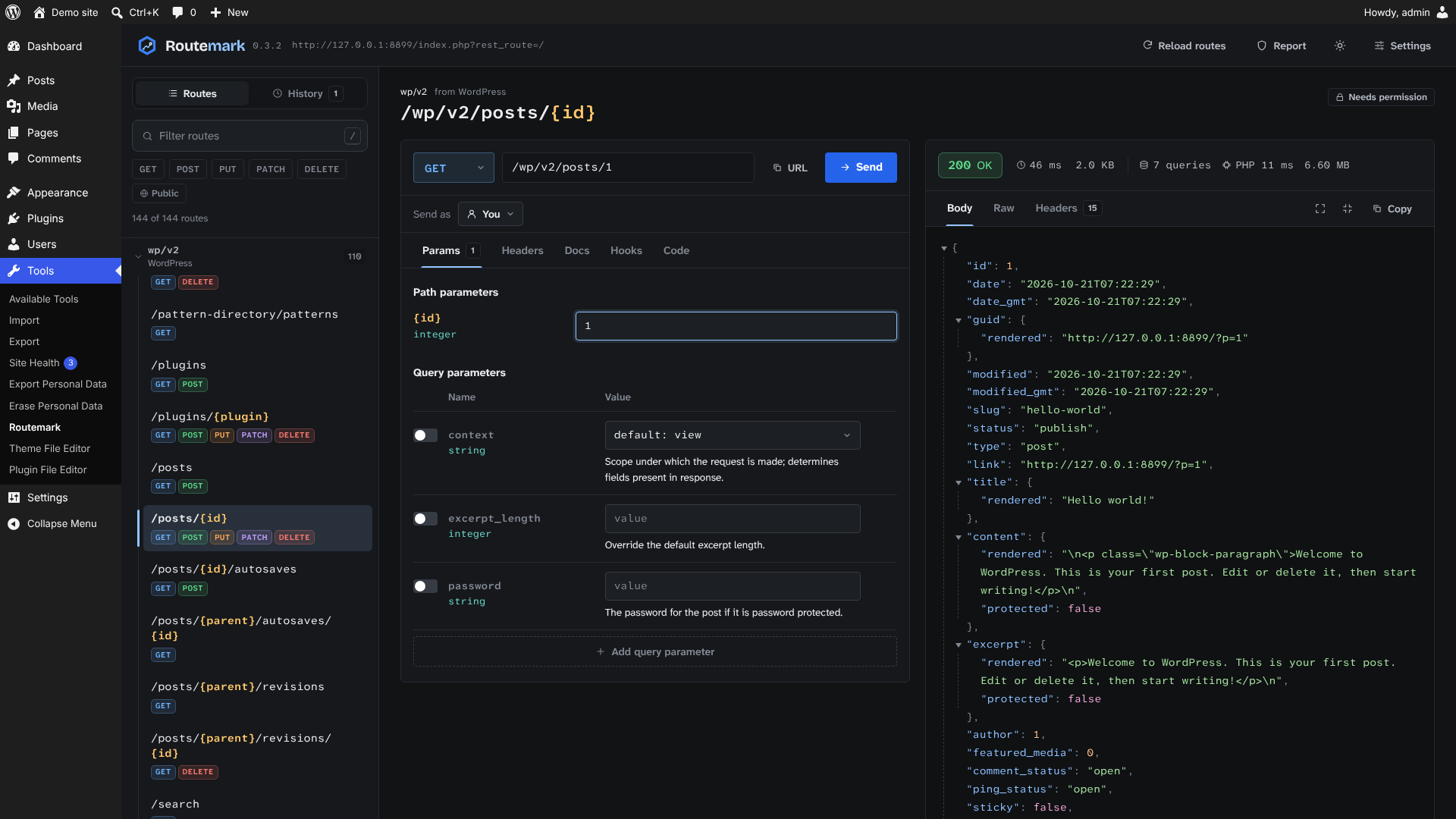Screen dimensions: 1456x819
Task: Open the Hooks tab
Action: (x=626, y=250)
